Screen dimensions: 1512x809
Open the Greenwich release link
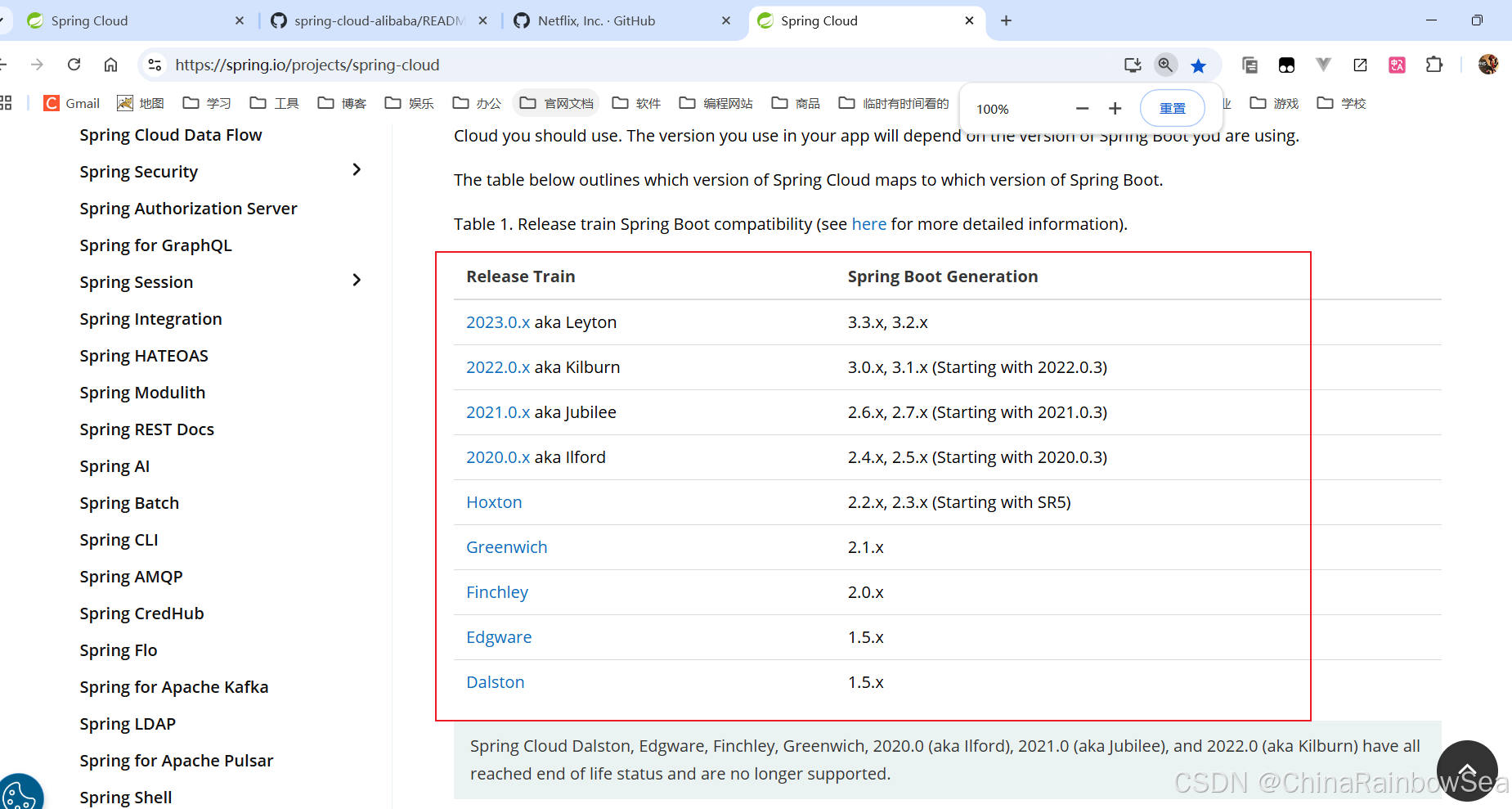pos(506,547)
